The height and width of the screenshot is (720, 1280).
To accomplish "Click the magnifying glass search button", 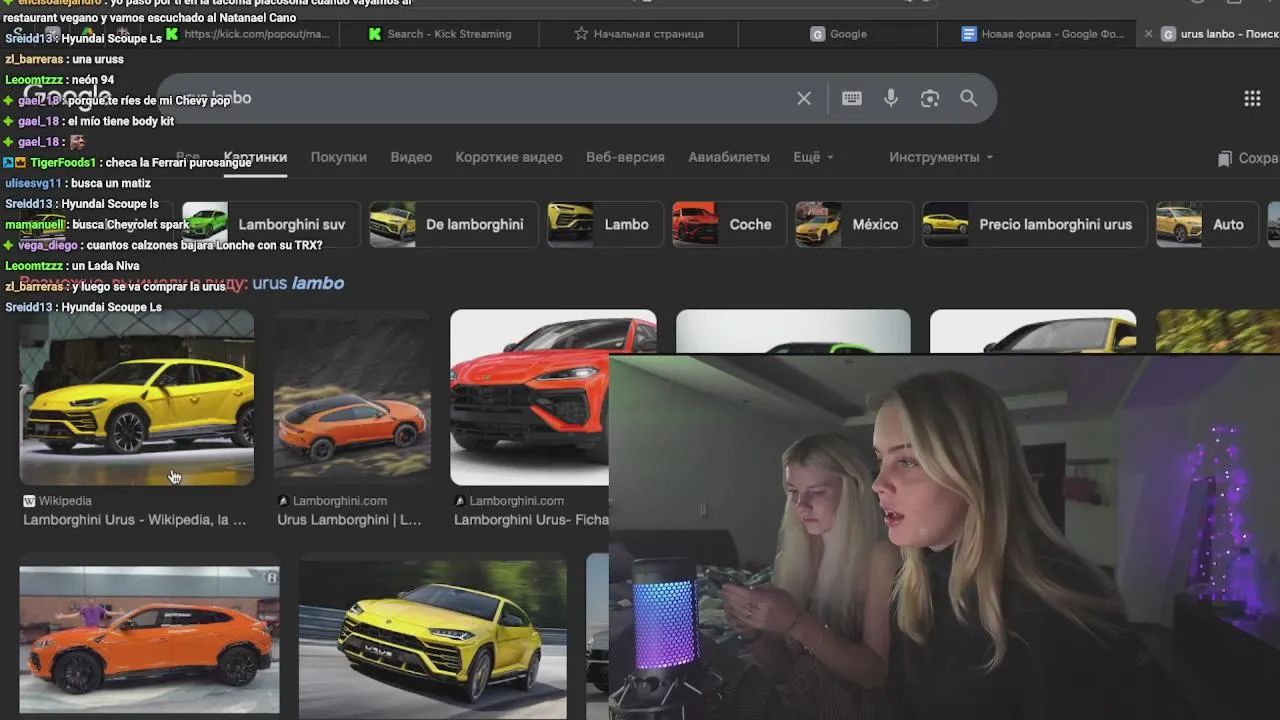I will click(x=969, y=98).
